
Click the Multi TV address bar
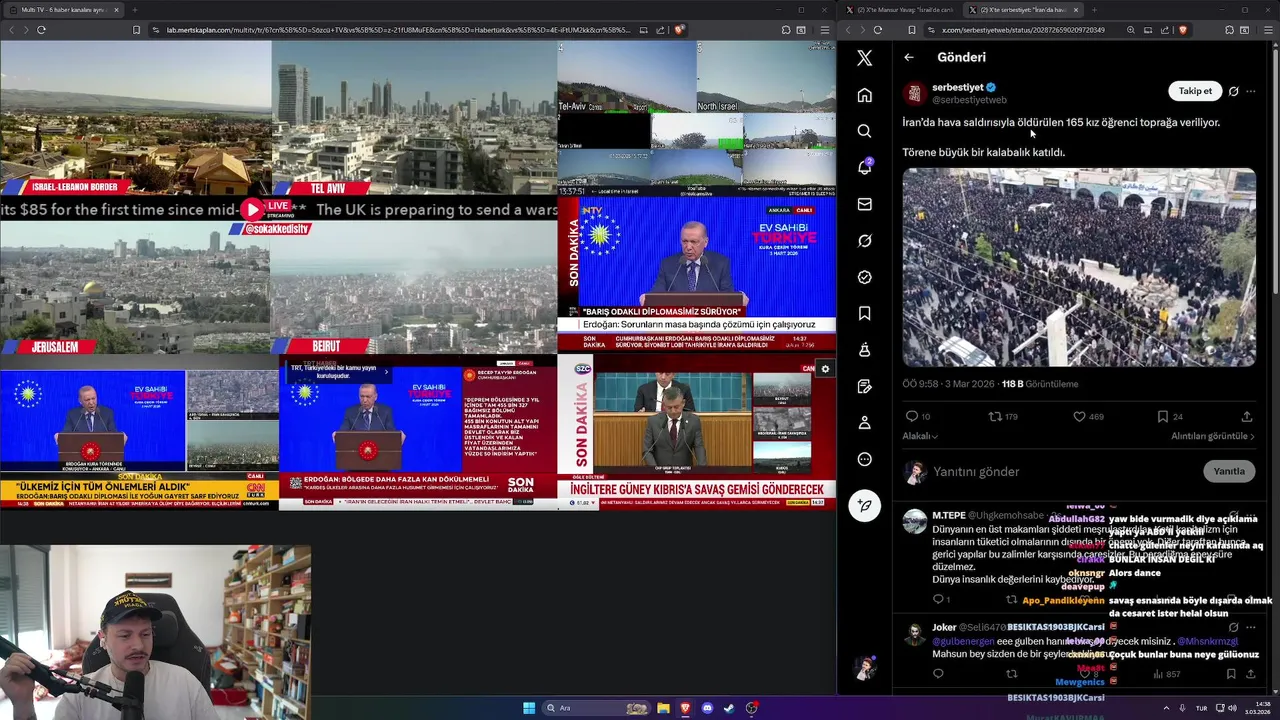pyautogui.click(x=400, y=30)
